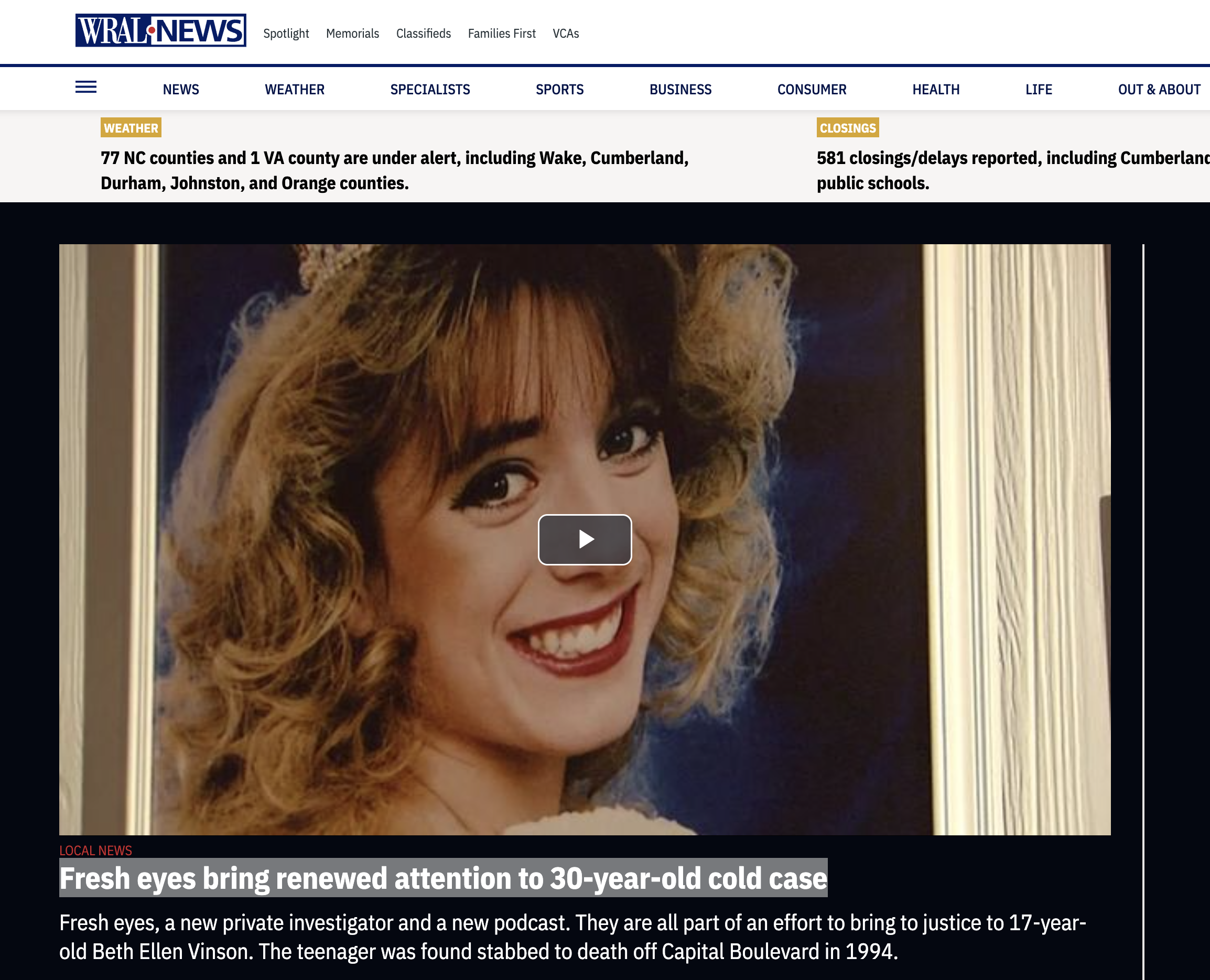
Task: Open the Memorials link
Action: (352, 34)
